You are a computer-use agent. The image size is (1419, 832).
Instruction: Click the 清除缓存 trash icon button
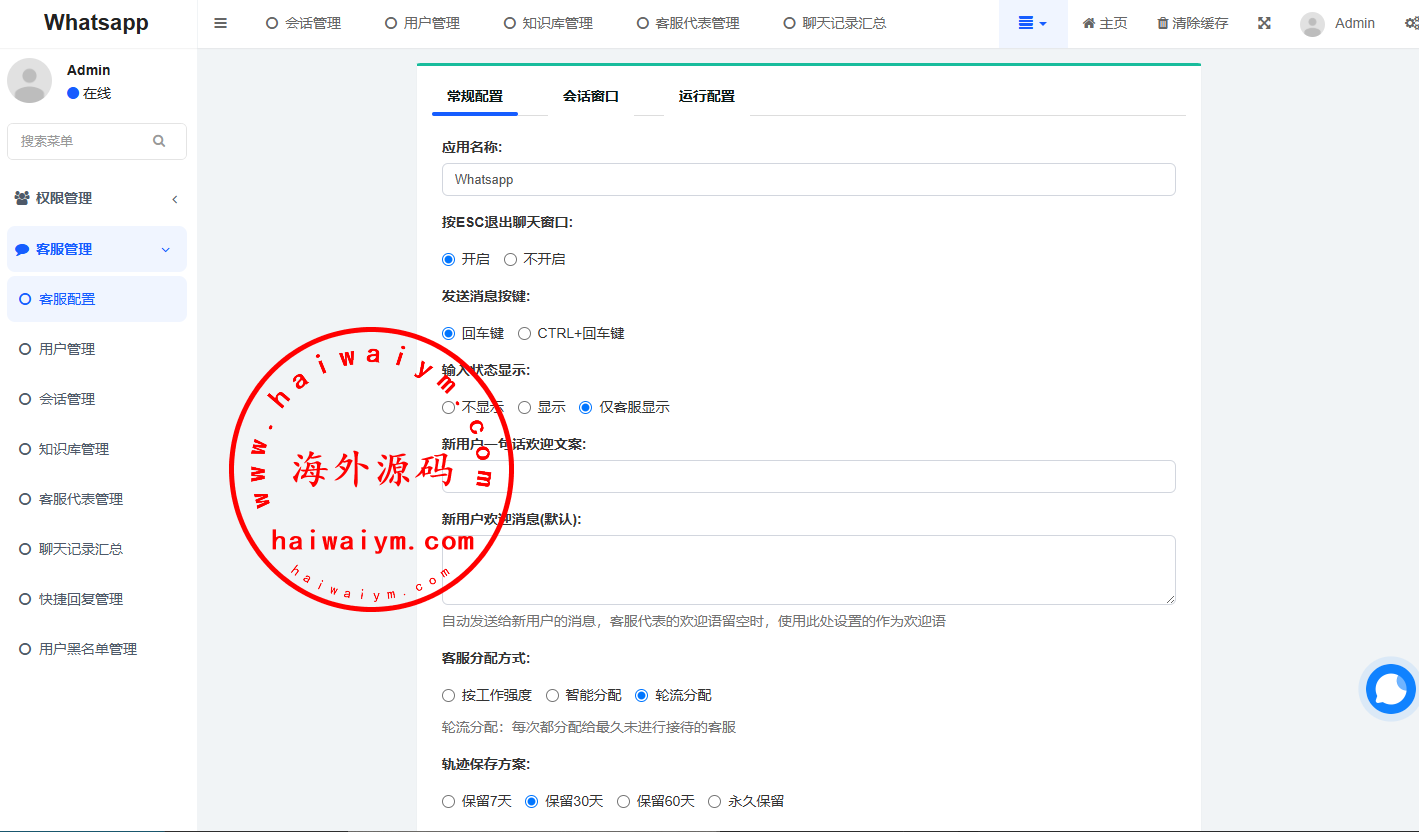click(x=1192, y=23)
